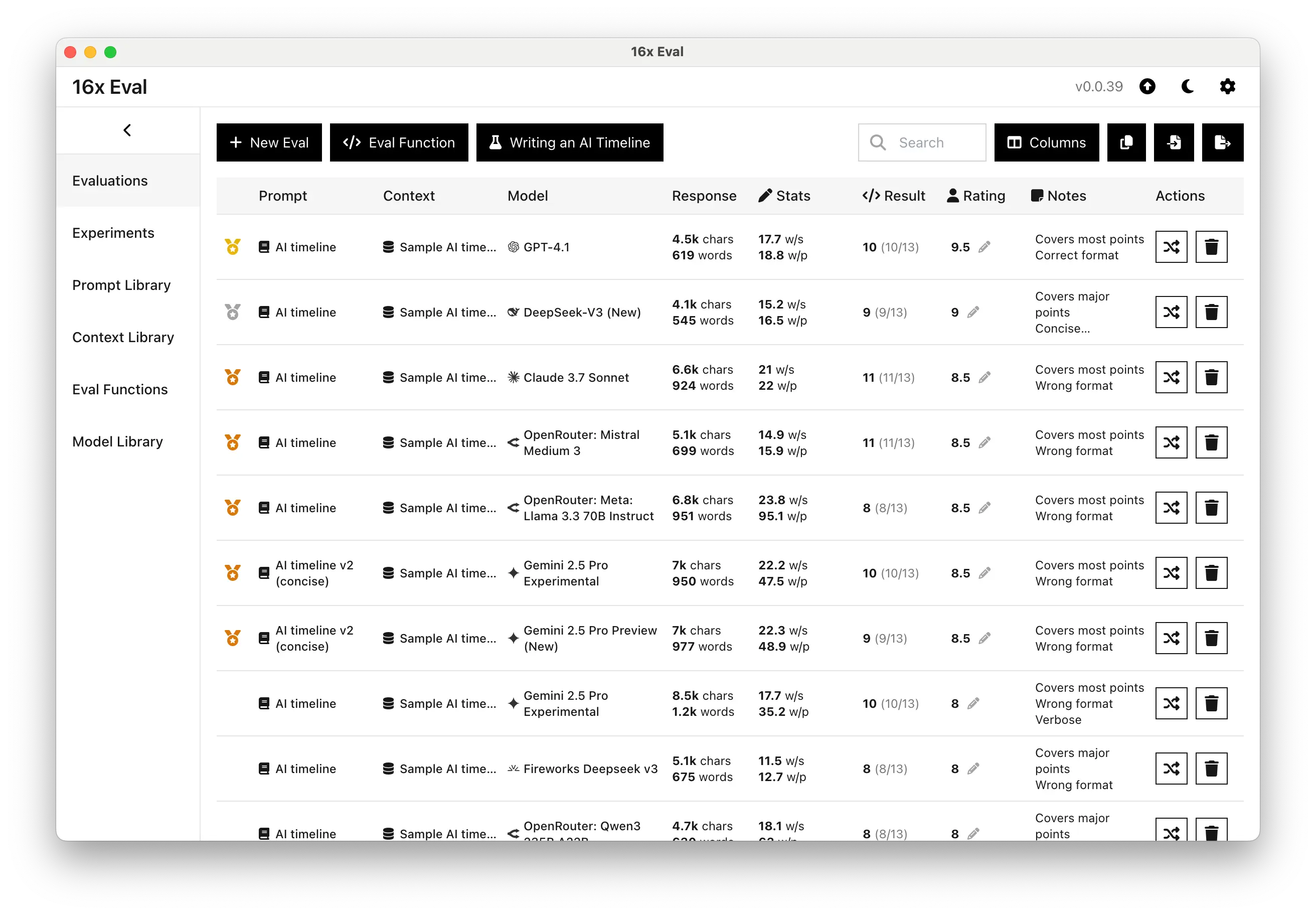This screenshot has width=1316, height=915.
Task: Click shuffle icon in Mistral Medium 3 row
Action: coord(1171,442)
